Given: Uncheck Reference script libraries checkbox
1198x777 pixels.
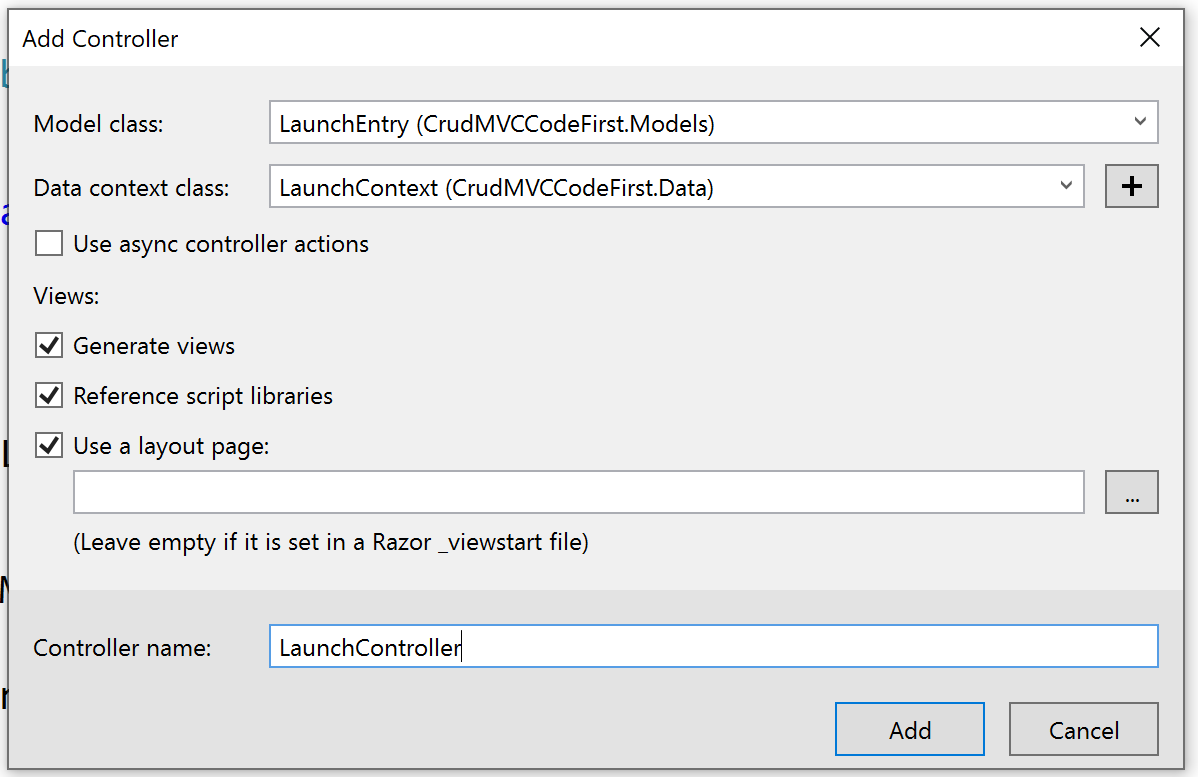Looking at the screenshot, I should [49, 396].
